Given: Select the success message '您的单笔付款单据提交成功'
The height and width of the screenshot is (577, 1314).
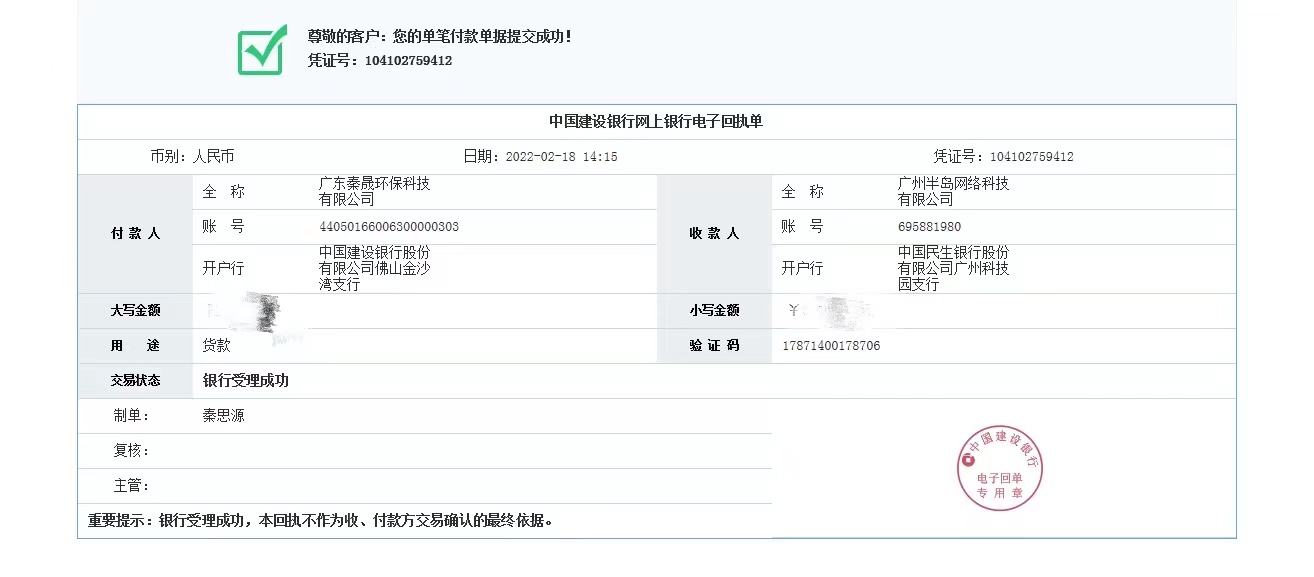Looking at the screenshot, I should 482,36.
